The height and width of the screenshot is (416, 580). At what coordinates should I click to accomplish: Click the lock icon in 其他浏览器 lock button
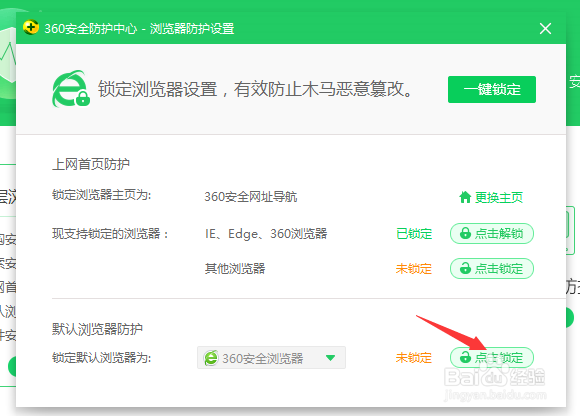pos(465,268)
